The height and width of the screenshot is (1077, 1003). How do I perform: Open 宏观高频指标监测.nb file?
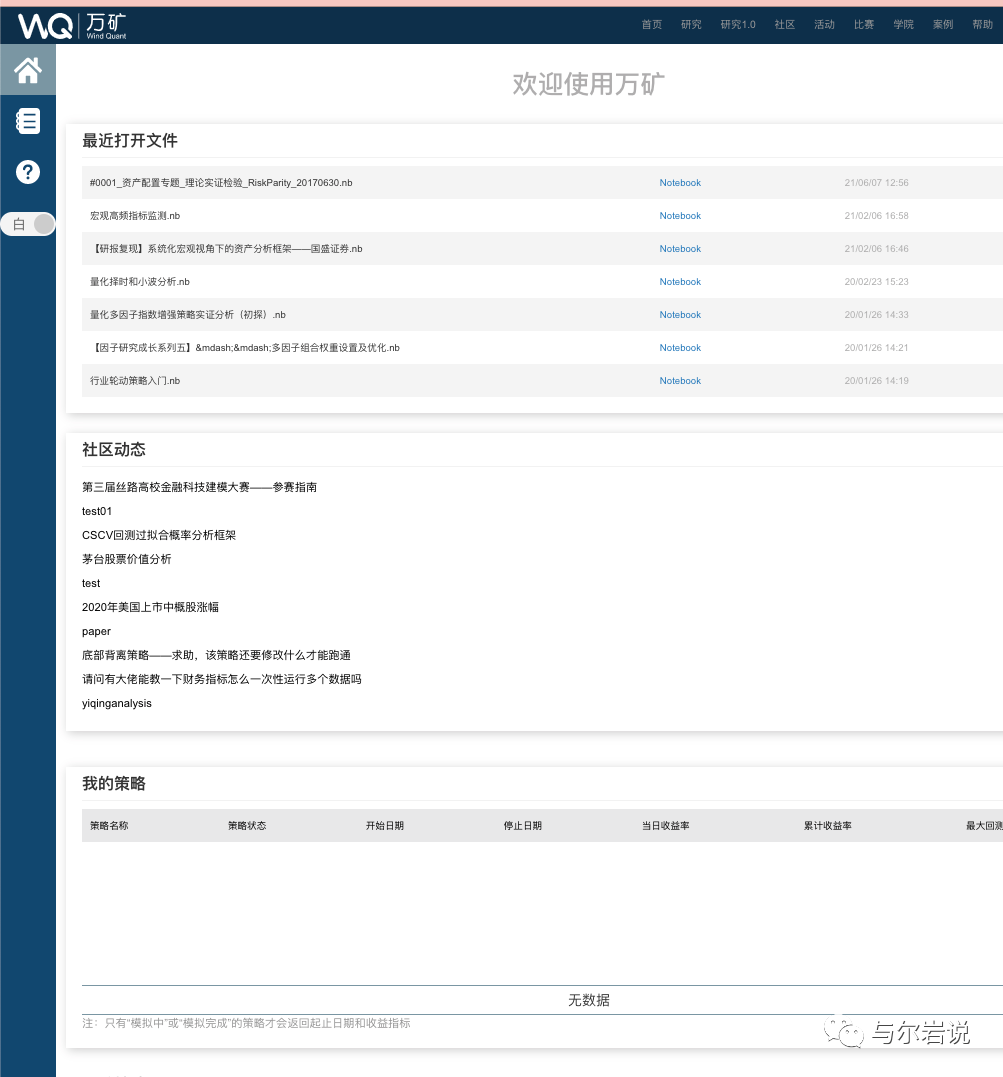pos(135,216)
